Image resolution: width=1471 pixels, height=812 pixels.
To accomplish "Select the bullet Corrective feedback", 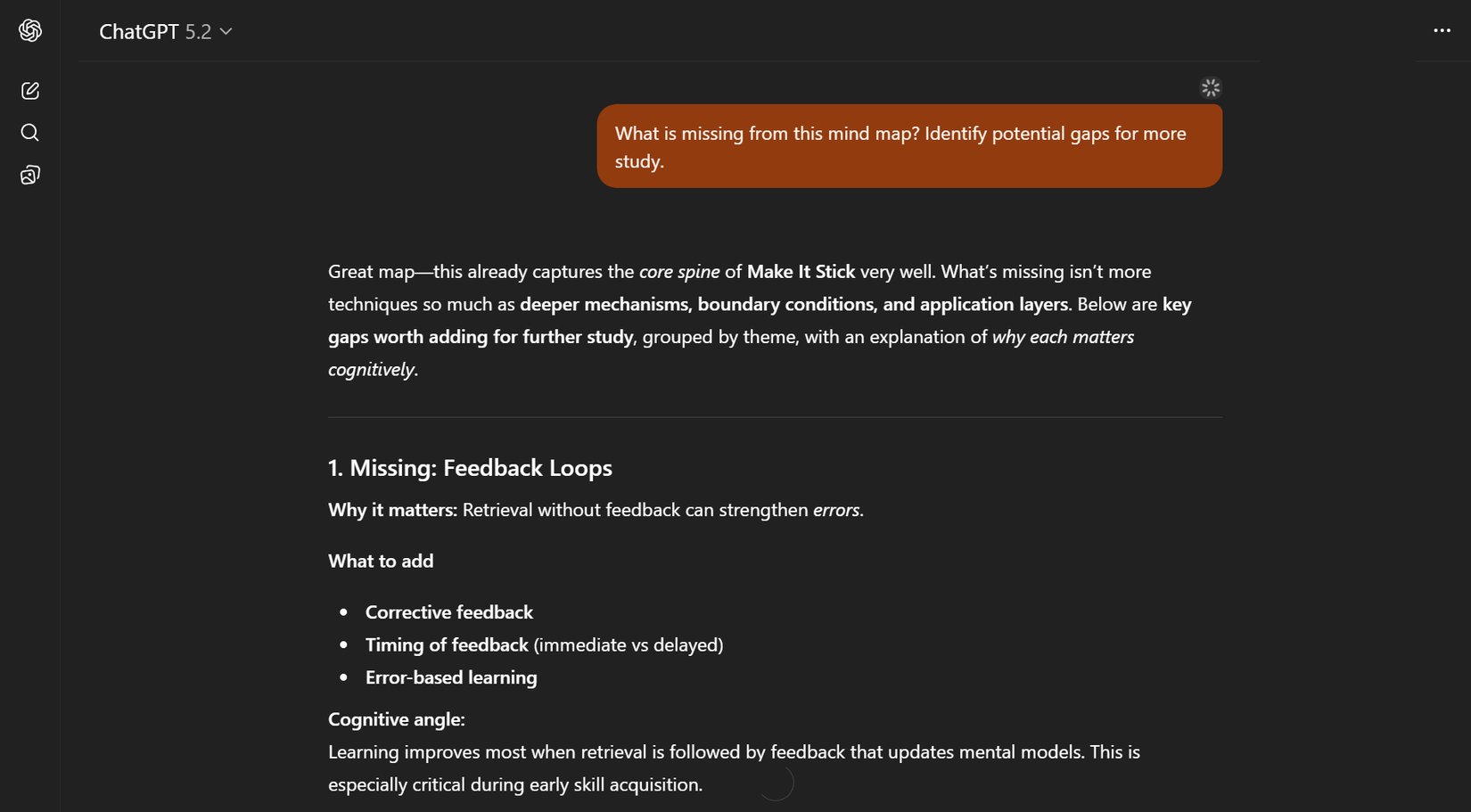I will pos(448,612).
